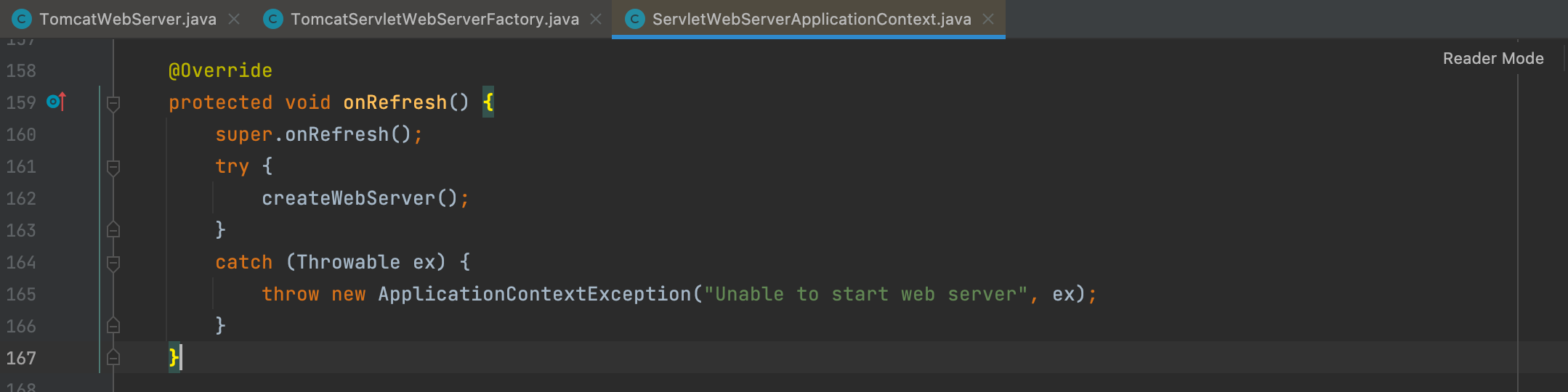Click the class icon on TomcatServletWebServerFactory.java tab

click(x=273, y=19)
